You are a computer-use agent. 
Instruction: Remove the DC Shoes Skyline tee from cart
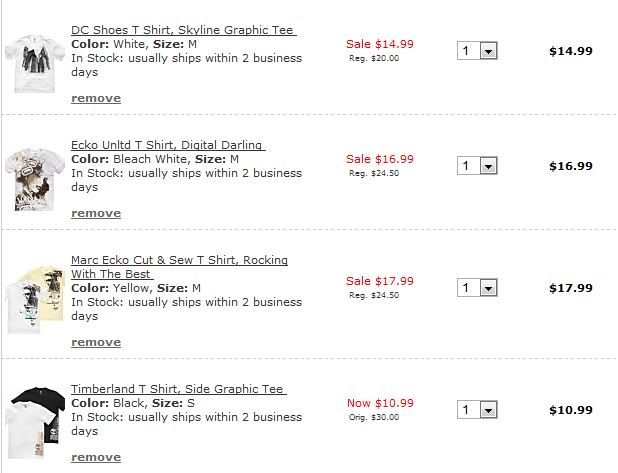[96, 98]
